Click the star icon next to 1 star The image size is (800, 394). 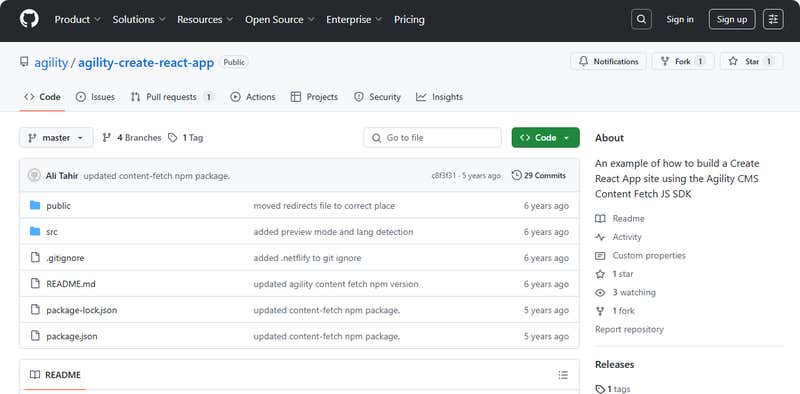(600, 274)
